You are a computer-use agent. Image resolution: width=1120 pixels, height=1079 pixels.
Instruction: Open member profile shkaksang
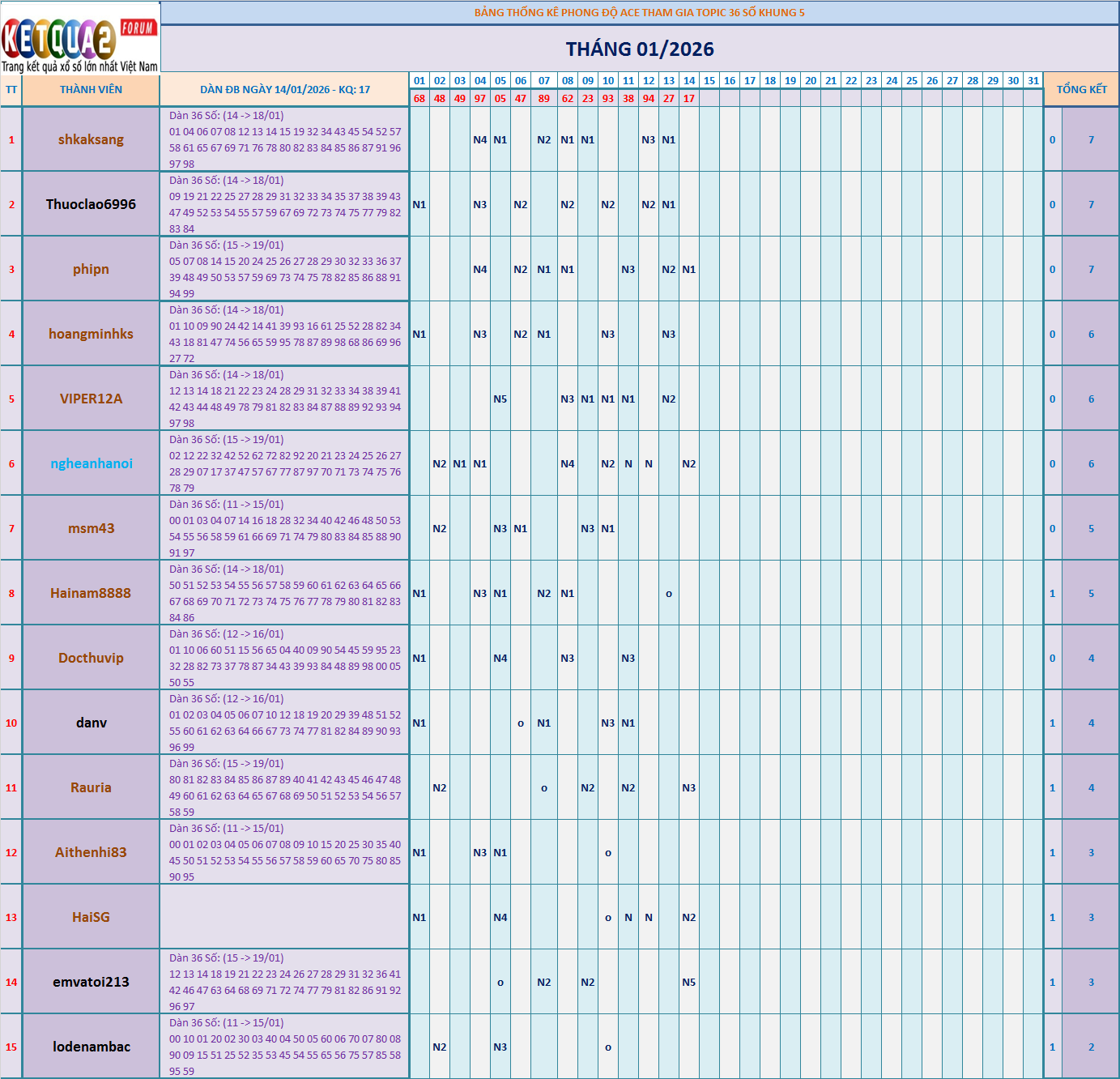pos(91,139)
